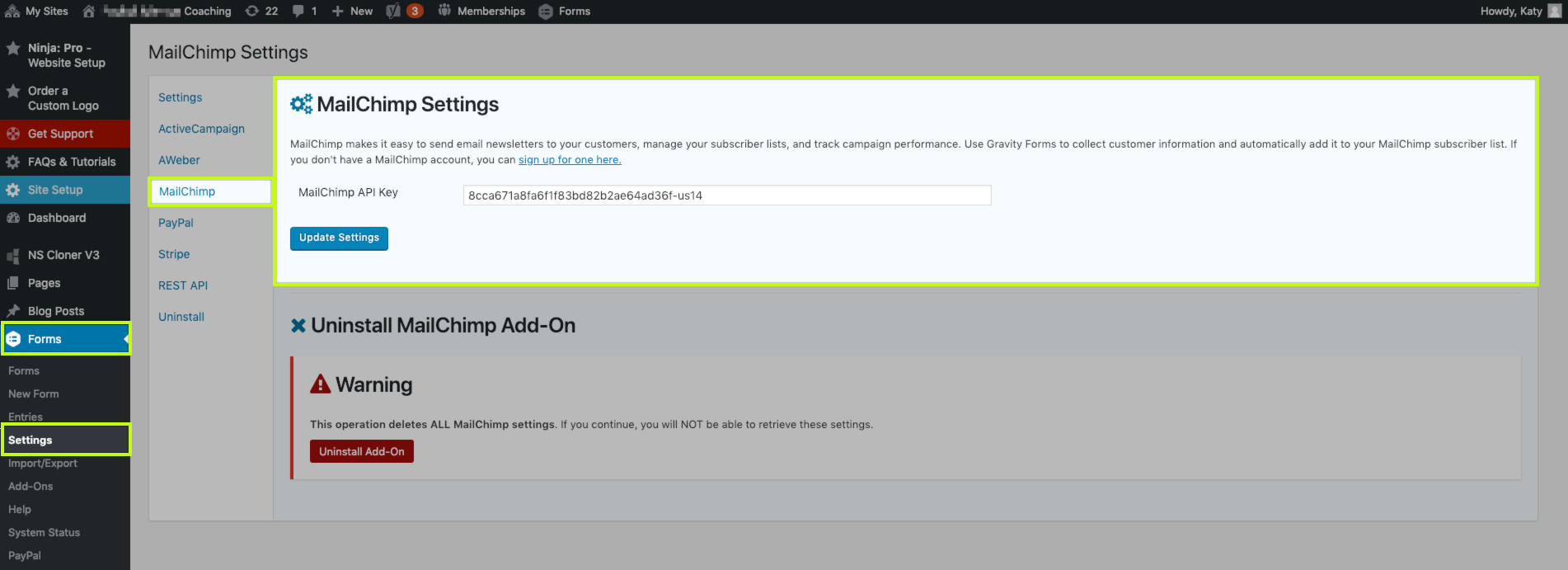Click star icon beside Order a Custom Logo
This screenshot has width=1568, height=570.
click(13, 91)
